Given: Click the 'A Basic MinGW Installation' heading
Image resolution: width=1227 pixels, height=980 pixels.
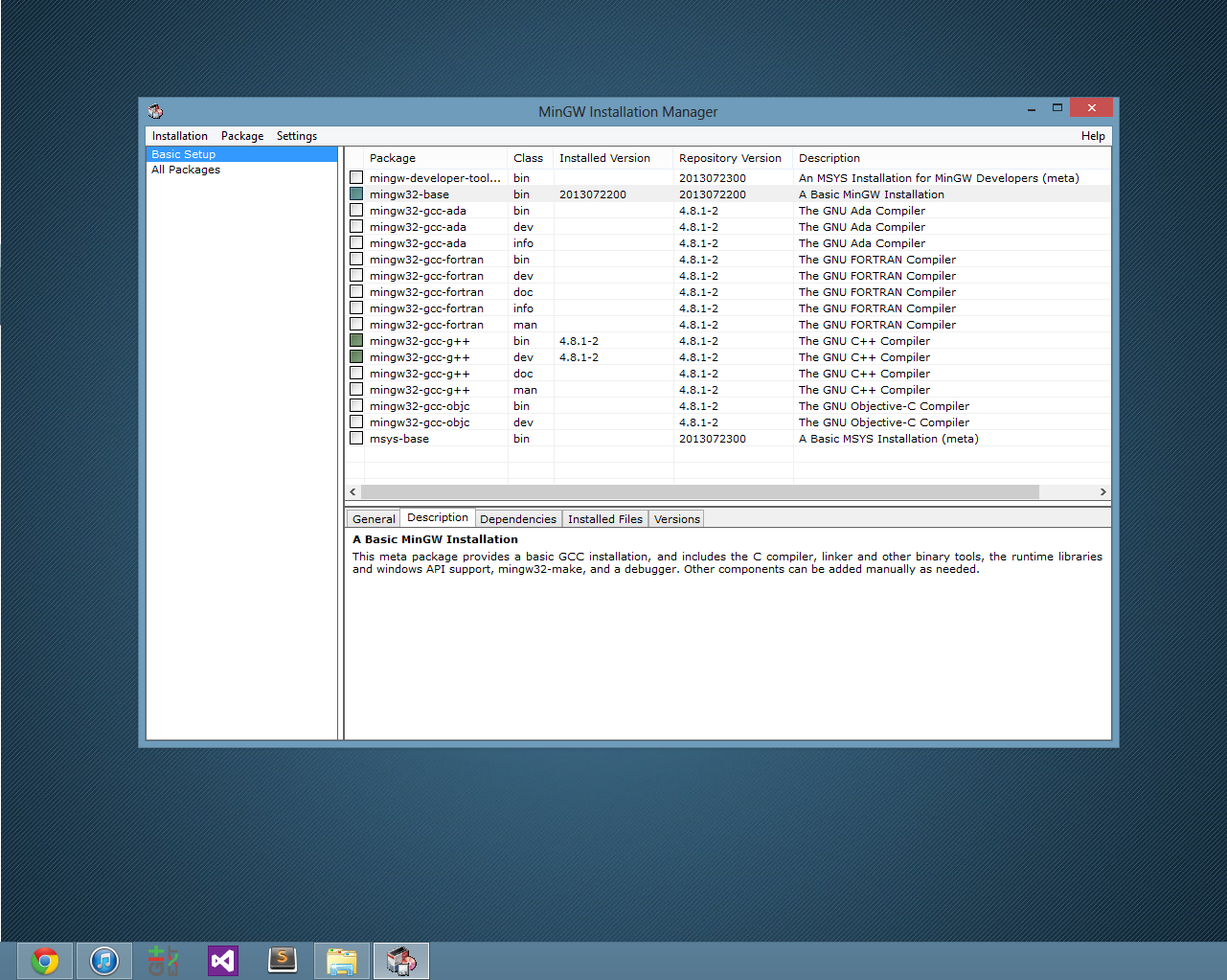Looking at the screenshot, I should (435, 539).
